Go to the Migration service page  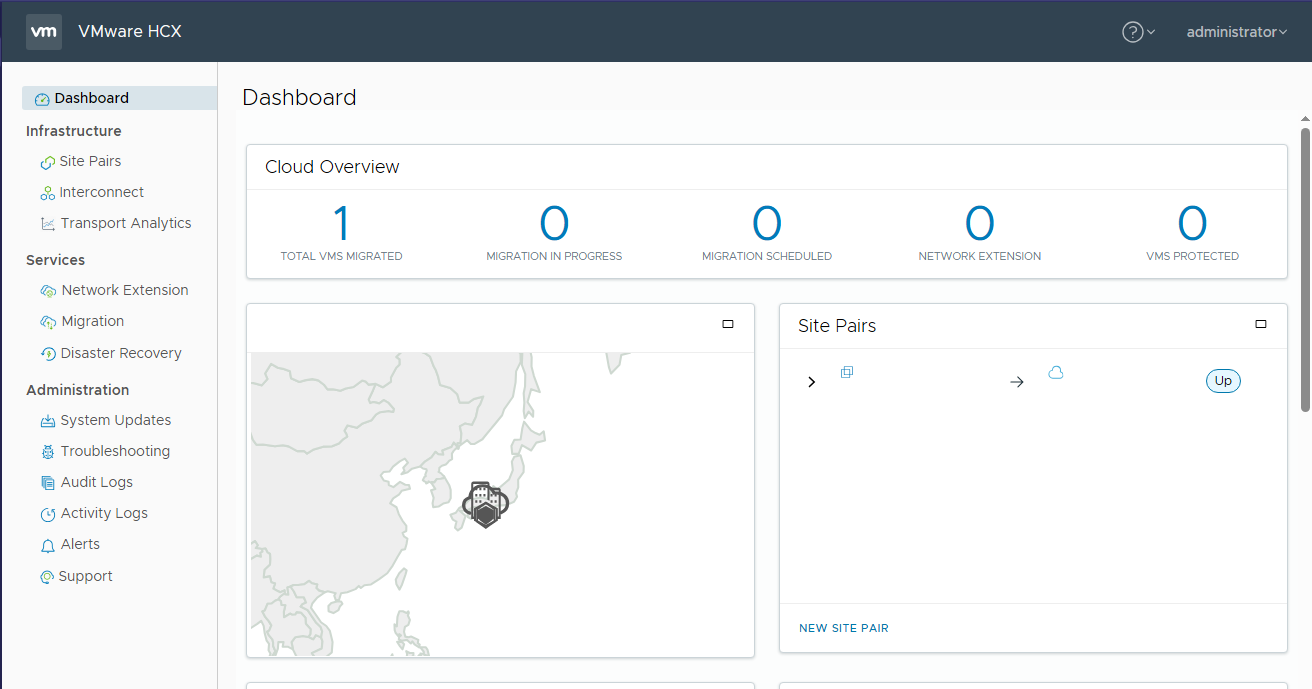tap(93, 321)
